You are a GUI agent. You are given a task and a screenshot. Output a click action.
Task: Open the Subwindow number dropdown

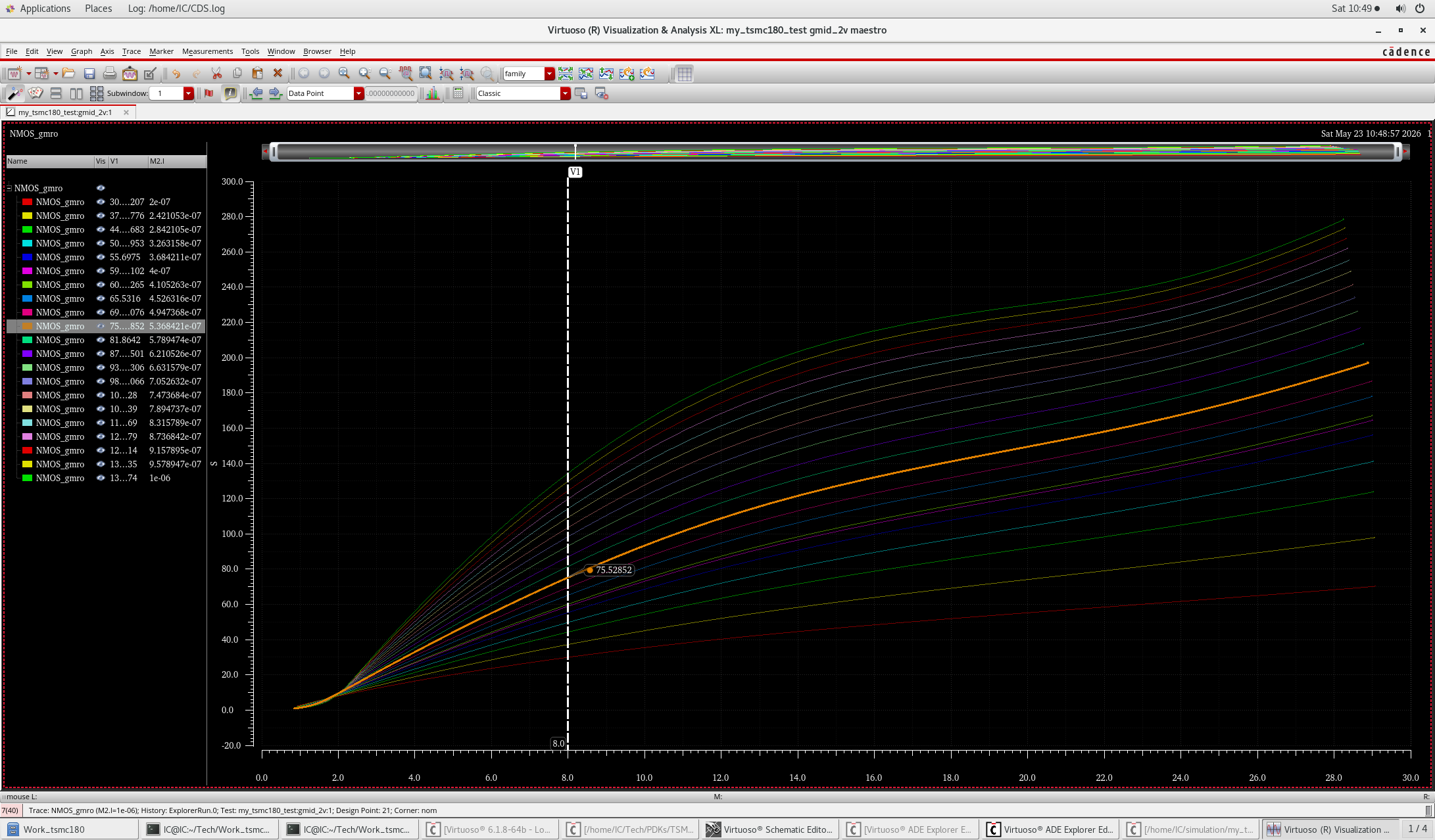point(189,93)
